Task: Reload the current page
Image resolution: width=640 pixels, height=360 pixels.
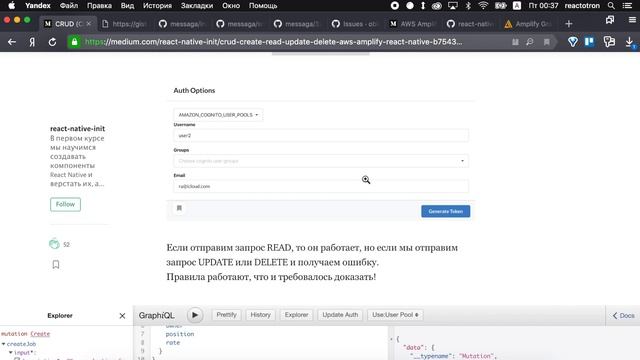Action: (x=52, y=42)
